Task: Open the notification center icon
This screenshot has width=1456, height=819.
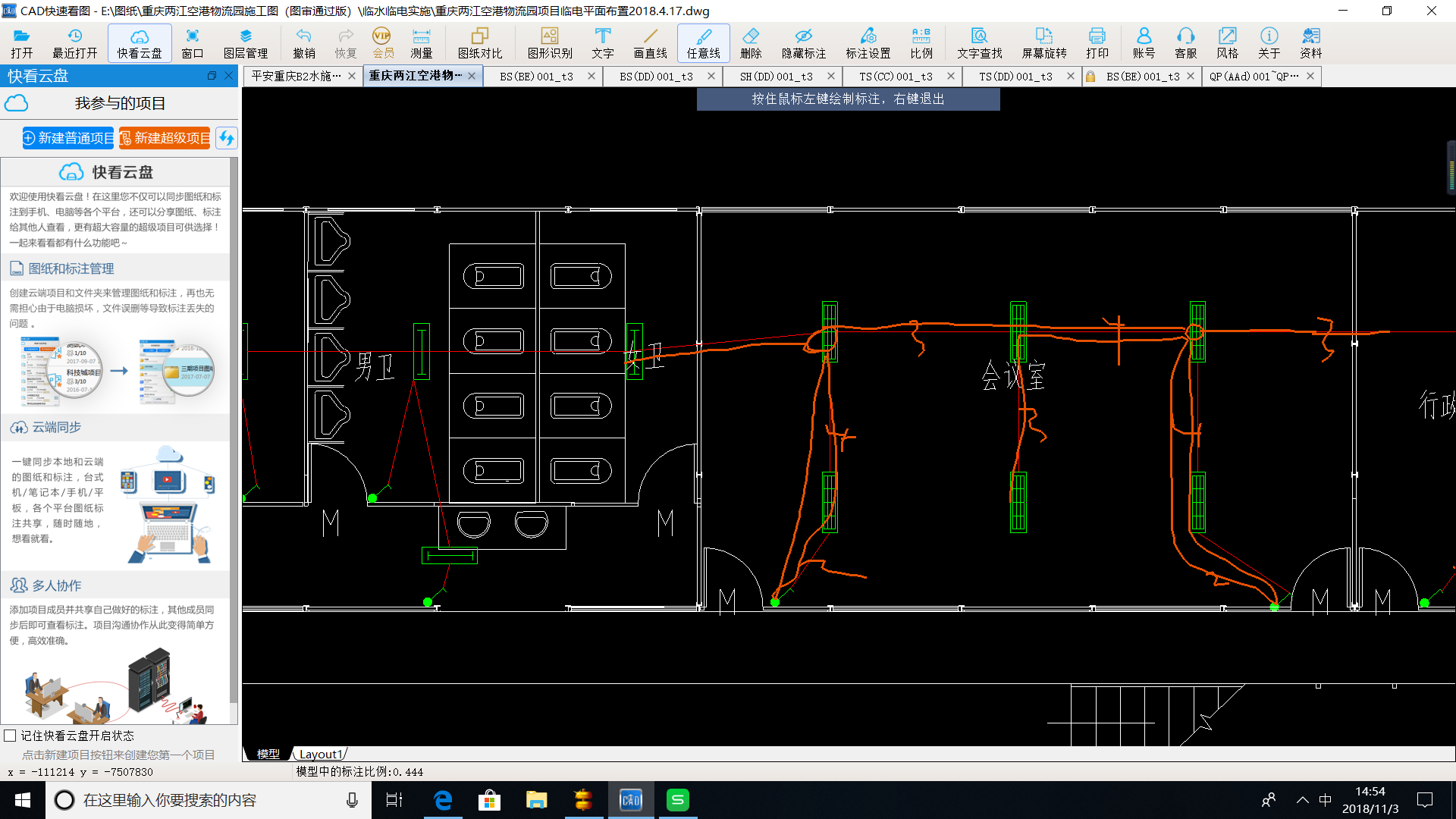Action: [1425, 800]
